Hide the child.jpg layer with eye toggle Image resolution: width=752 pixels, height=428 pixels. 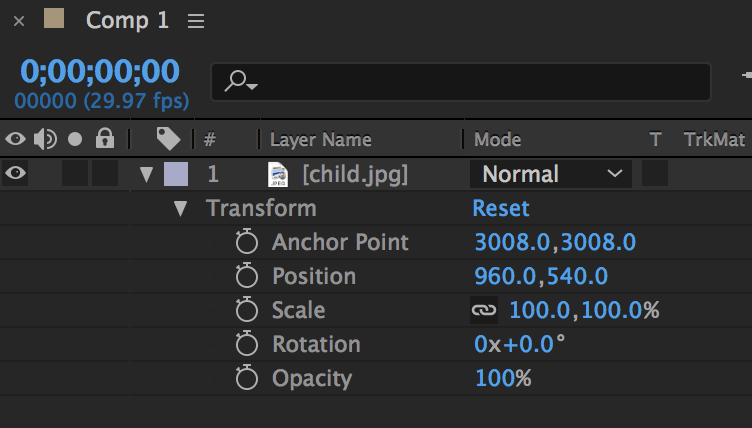click(x=16, y=174)
